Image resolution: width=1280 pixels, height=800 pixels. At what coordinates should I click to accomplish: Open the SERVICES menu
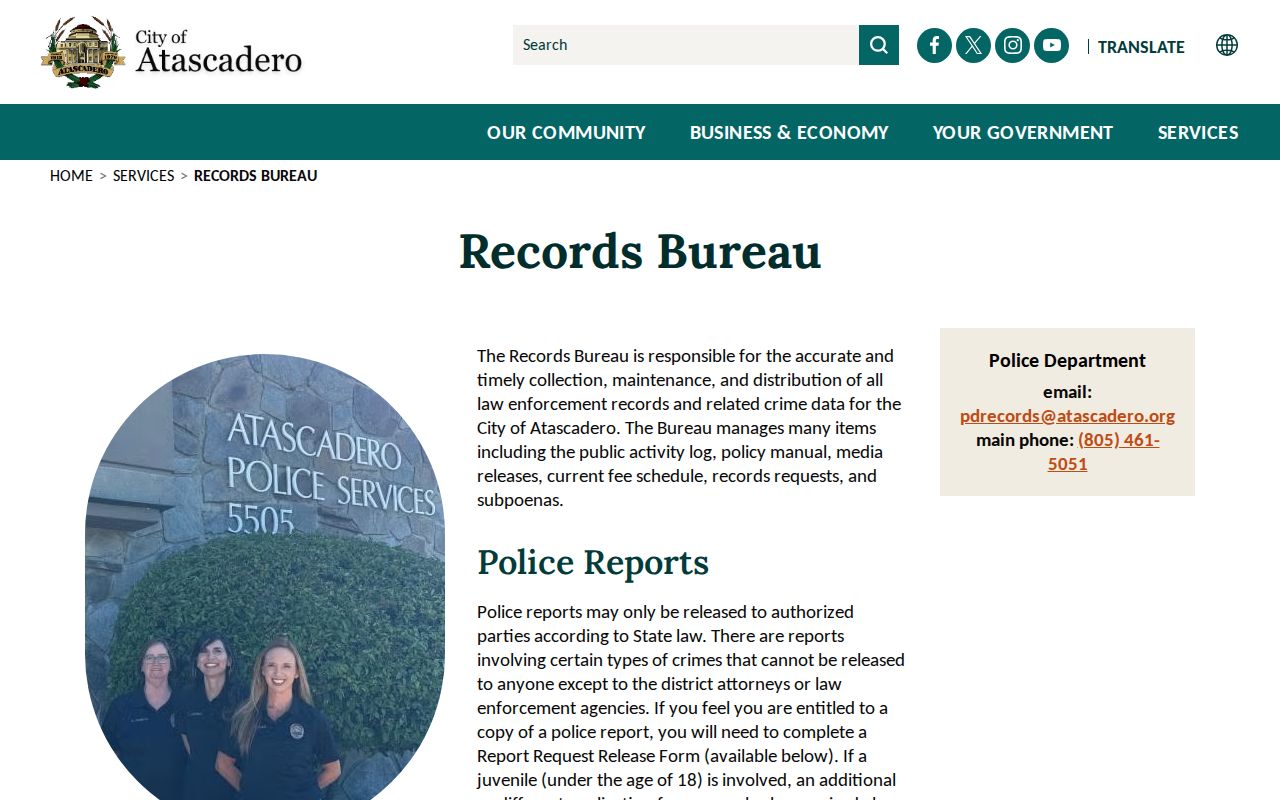point(1198,132)
